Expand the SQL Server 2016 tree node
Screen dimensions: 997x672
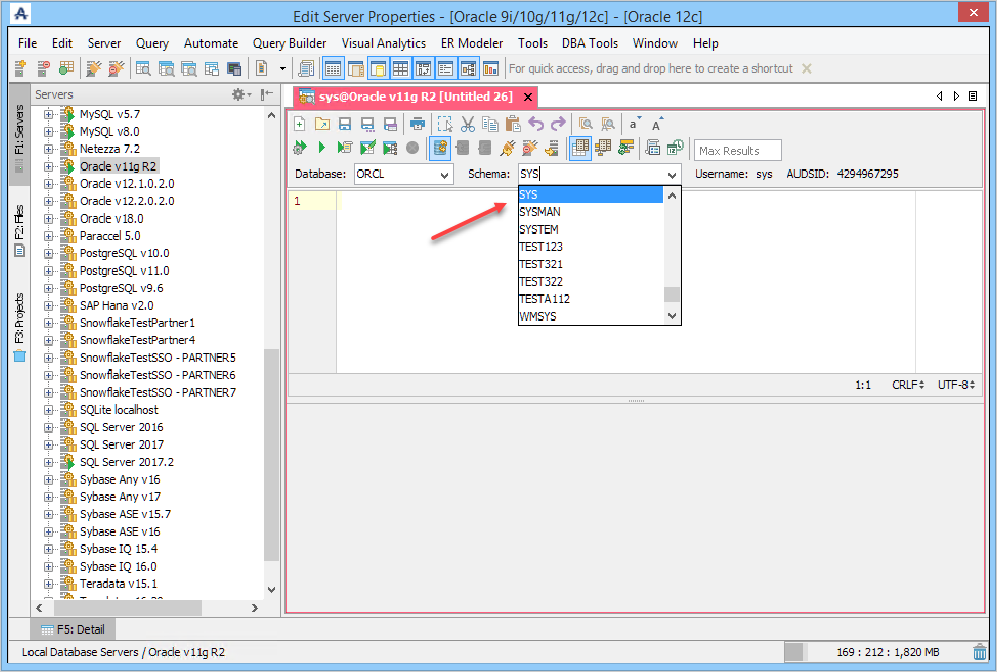48,427
